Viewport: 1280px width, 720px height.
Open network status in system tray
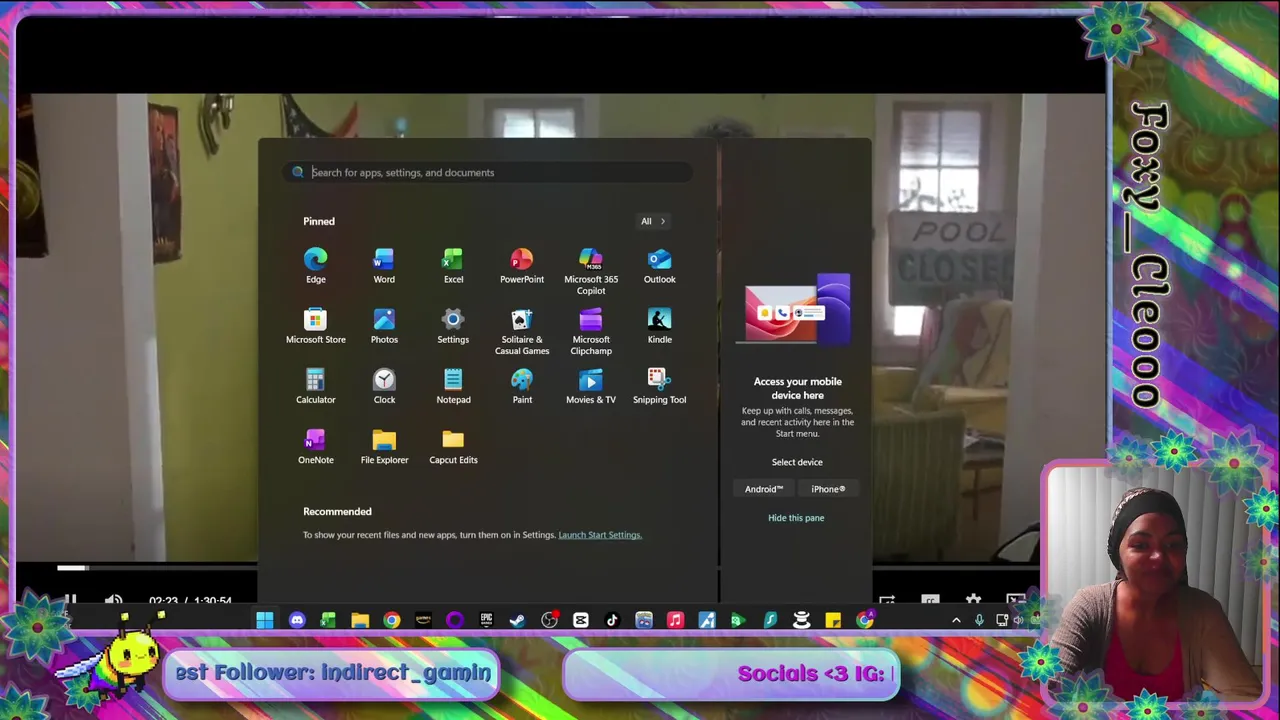click(x=1002, y=620)
